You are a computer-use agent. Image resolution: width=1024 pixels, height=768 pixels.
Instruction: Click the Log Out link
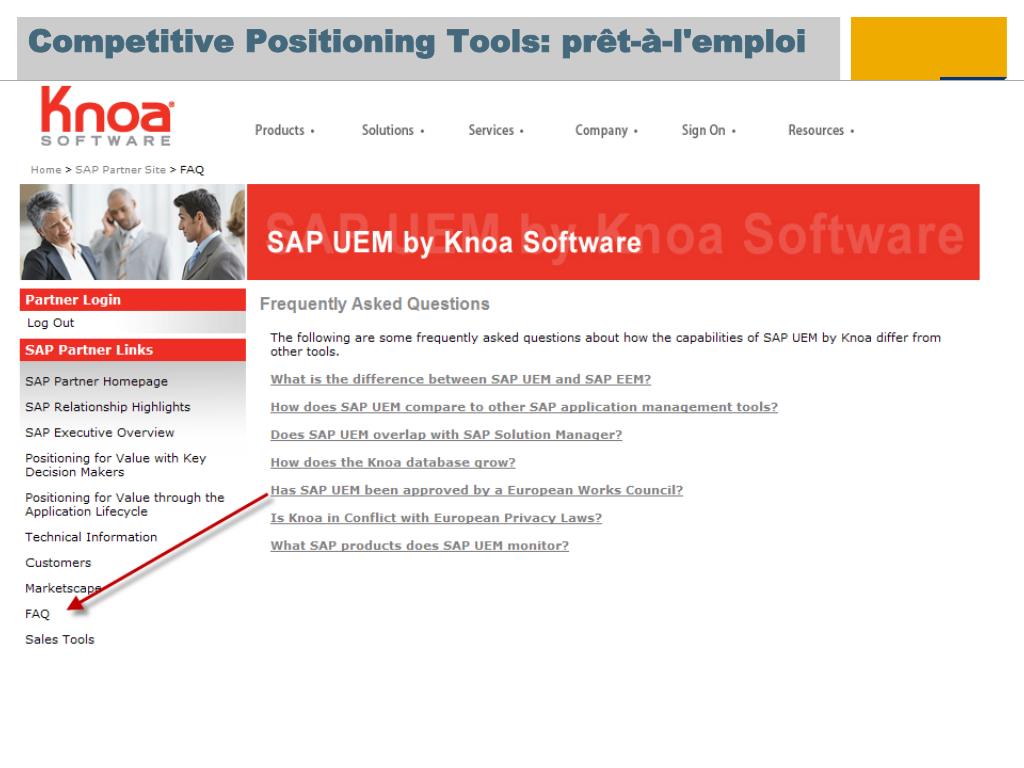tap(50, 323)
